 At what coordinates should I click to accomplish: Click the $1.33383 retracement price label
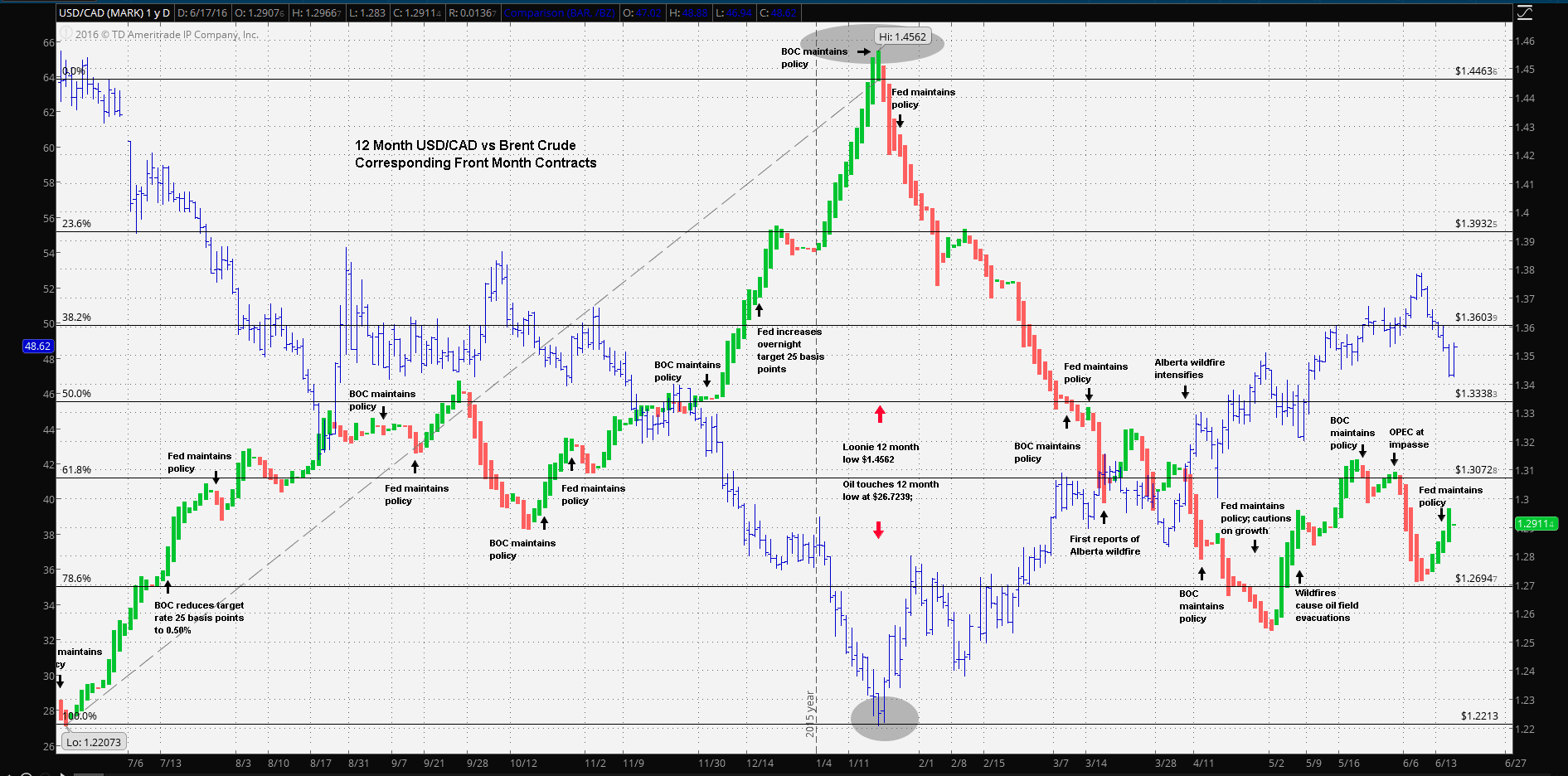pos(1476,394)
